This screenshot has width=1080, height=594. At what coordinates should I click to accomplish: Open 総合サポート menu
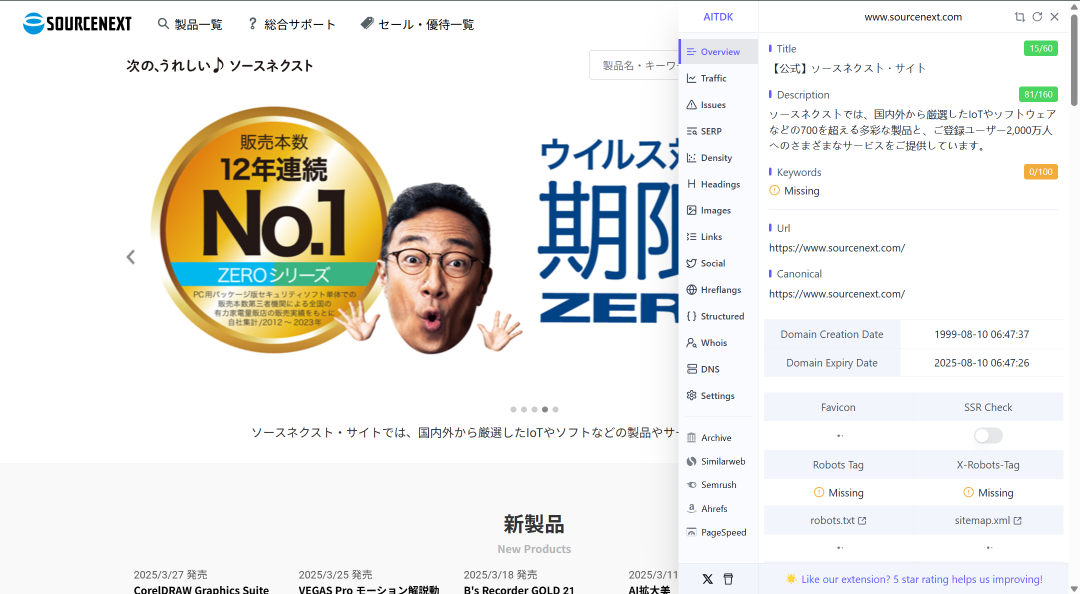point(291,24)
